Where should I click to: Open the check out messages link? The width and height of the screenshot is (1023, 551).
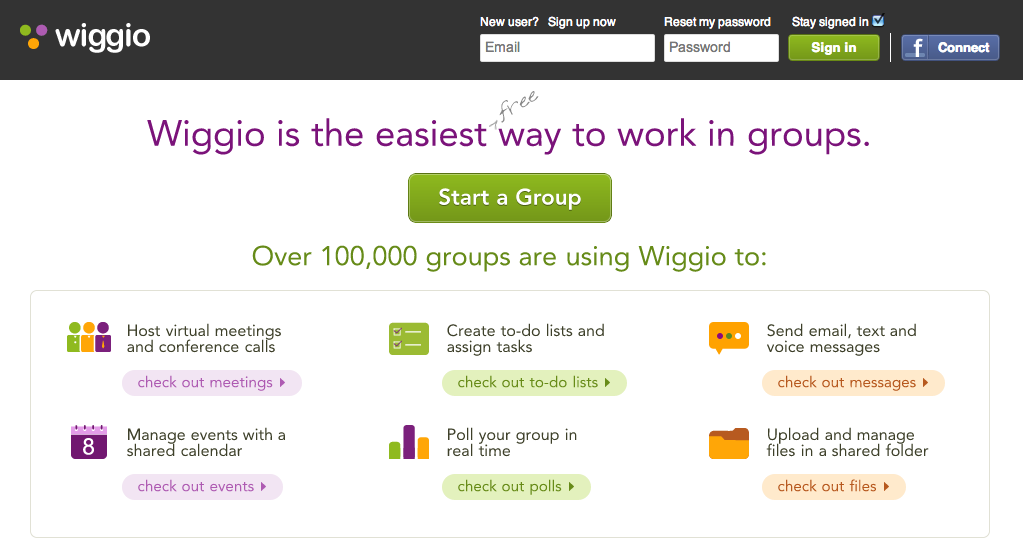(853, 383)
